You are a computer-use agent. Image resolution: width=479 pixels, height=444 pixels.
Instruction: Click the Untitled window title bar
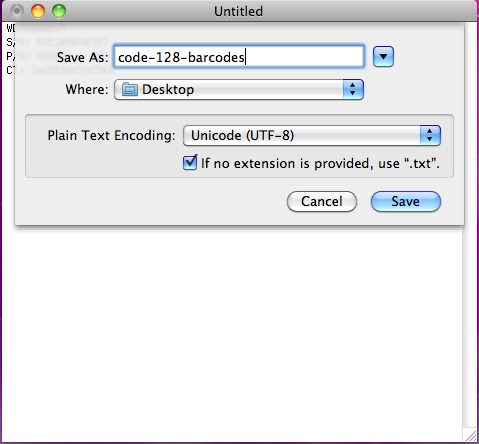[x=239, y=11]
